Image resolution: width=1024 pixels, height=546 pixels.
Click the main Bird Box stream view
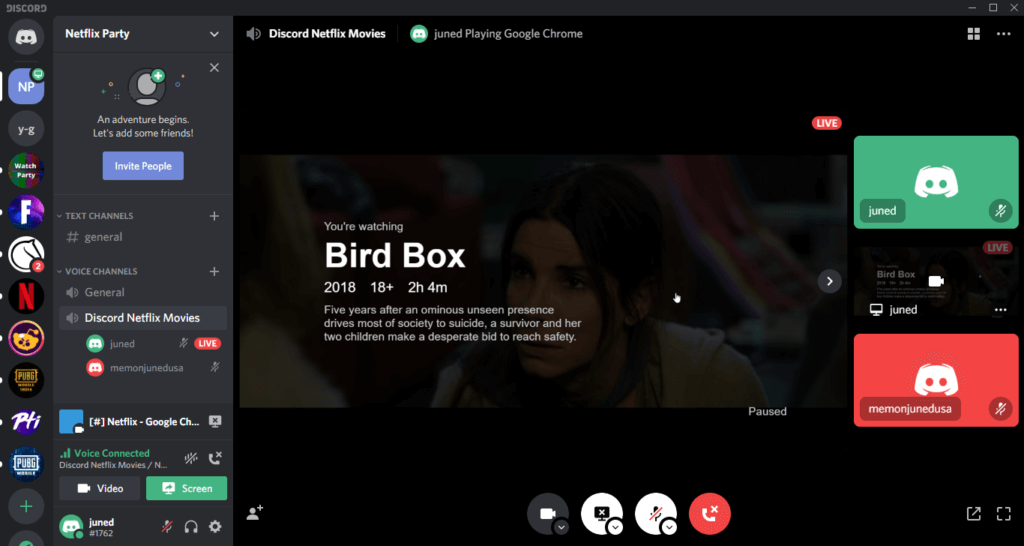coord(543,281)
